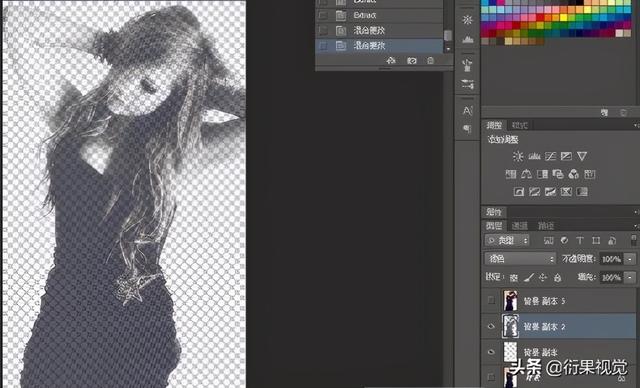
Task: Add a Color Balance adjustment (scales icon)
Action: pos(527,175)
